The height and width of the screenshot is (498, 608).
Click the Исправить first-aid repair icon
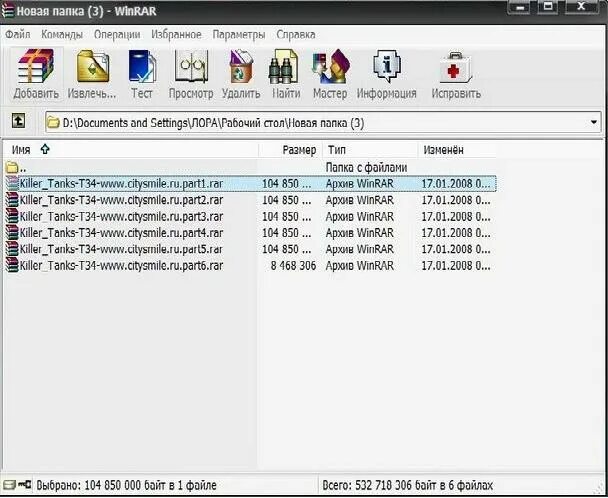click(x=456, y=67)
